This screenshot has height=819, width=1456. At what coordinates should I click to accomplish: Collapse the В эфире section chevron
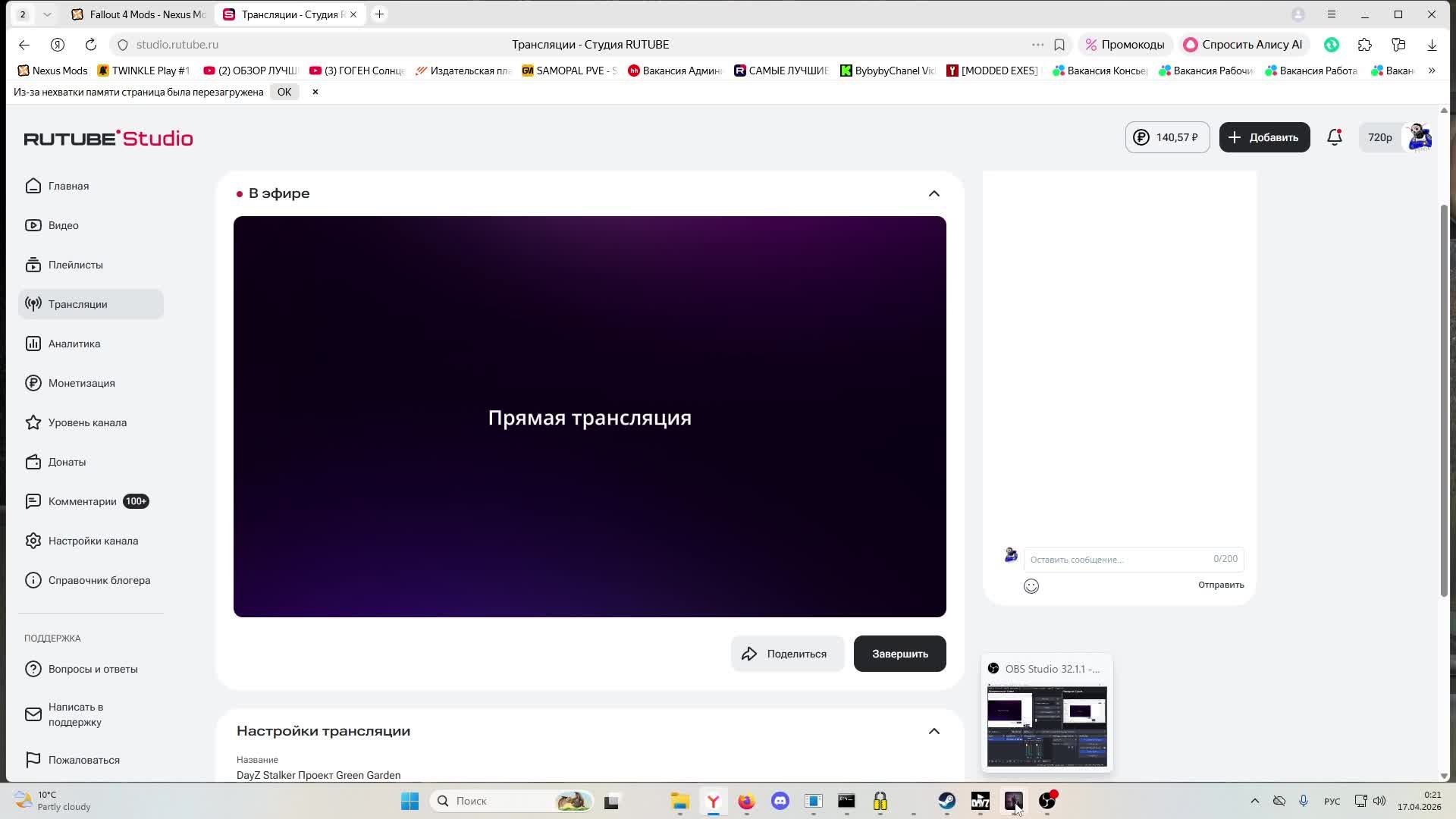pyautogui.click(x=934, y=193)
